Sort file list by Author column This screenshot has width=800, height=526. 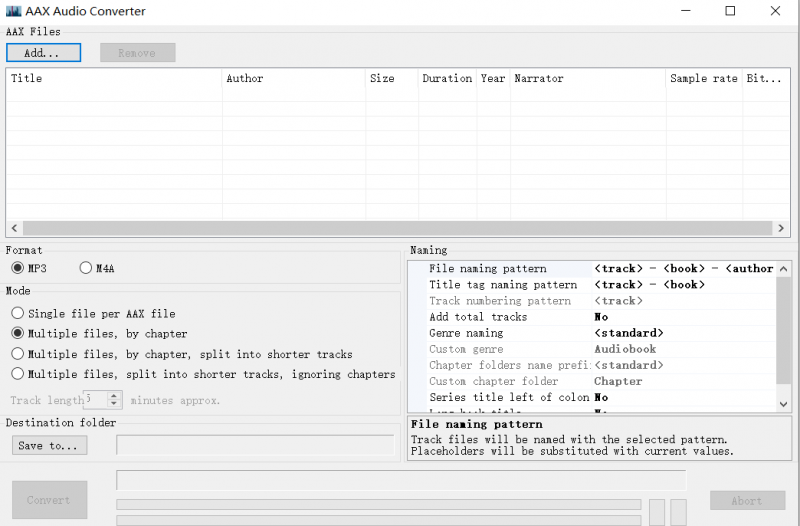point(294,79)
